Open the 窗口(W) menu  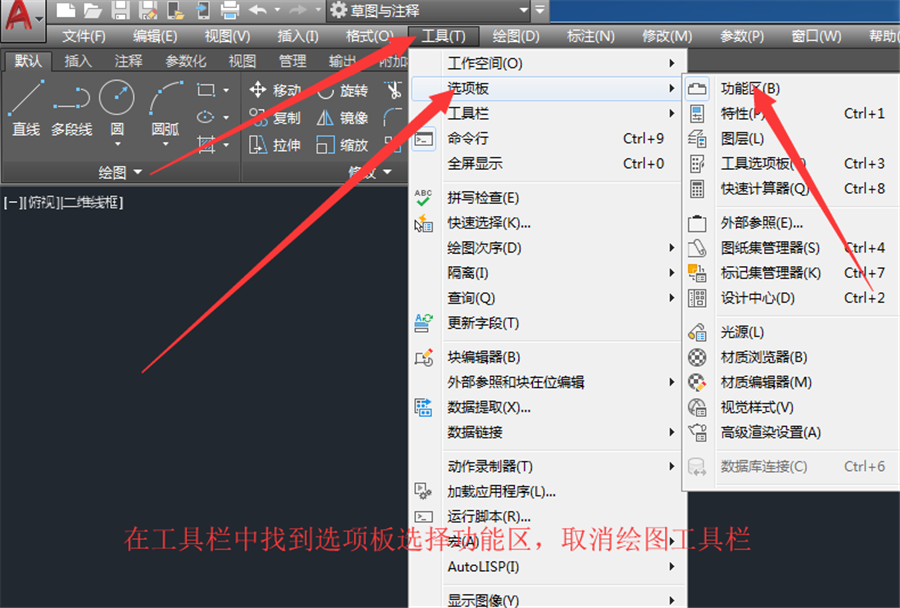[x=816, y=36]
